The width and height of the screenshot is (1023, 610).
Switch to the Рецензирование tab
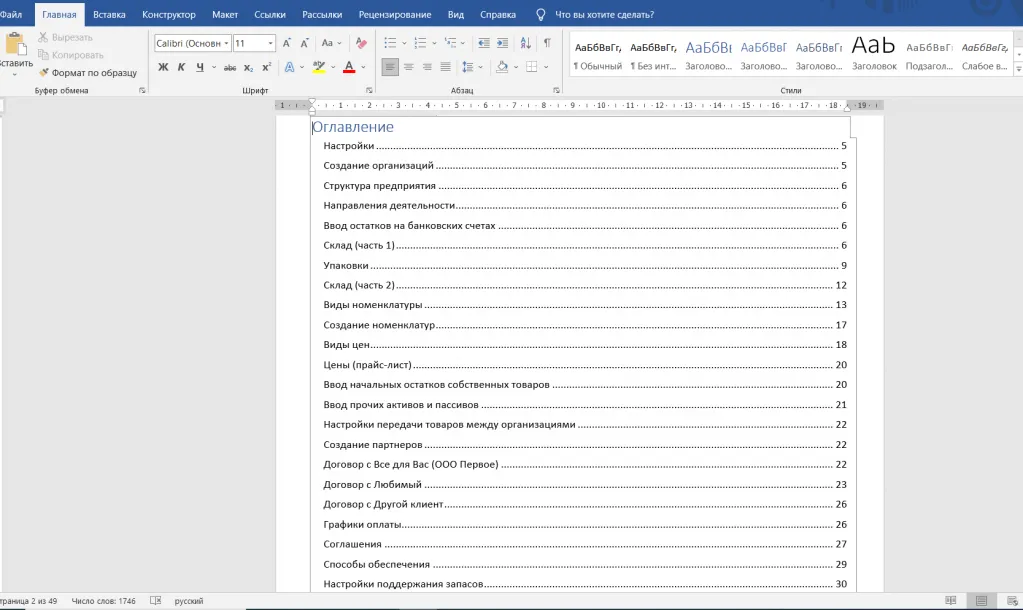click(x=397, y=15)
